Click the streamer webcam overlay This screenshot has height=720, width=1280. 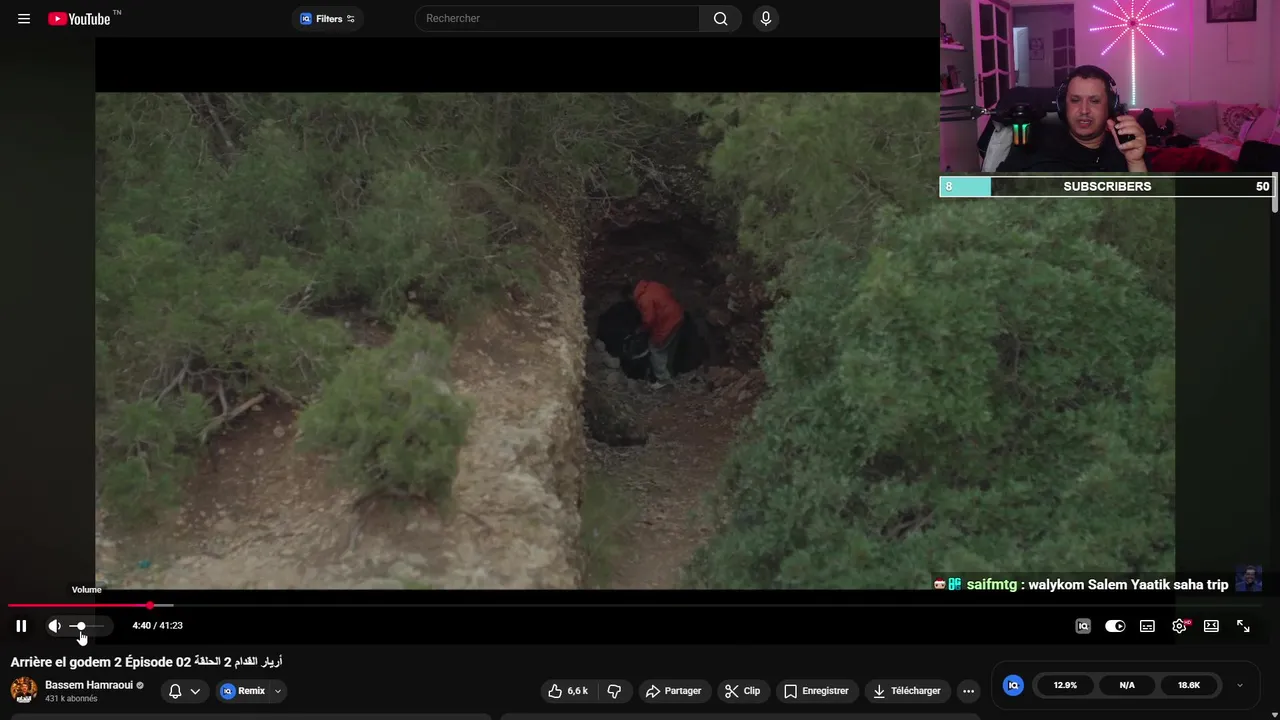tap(1109, 87)
